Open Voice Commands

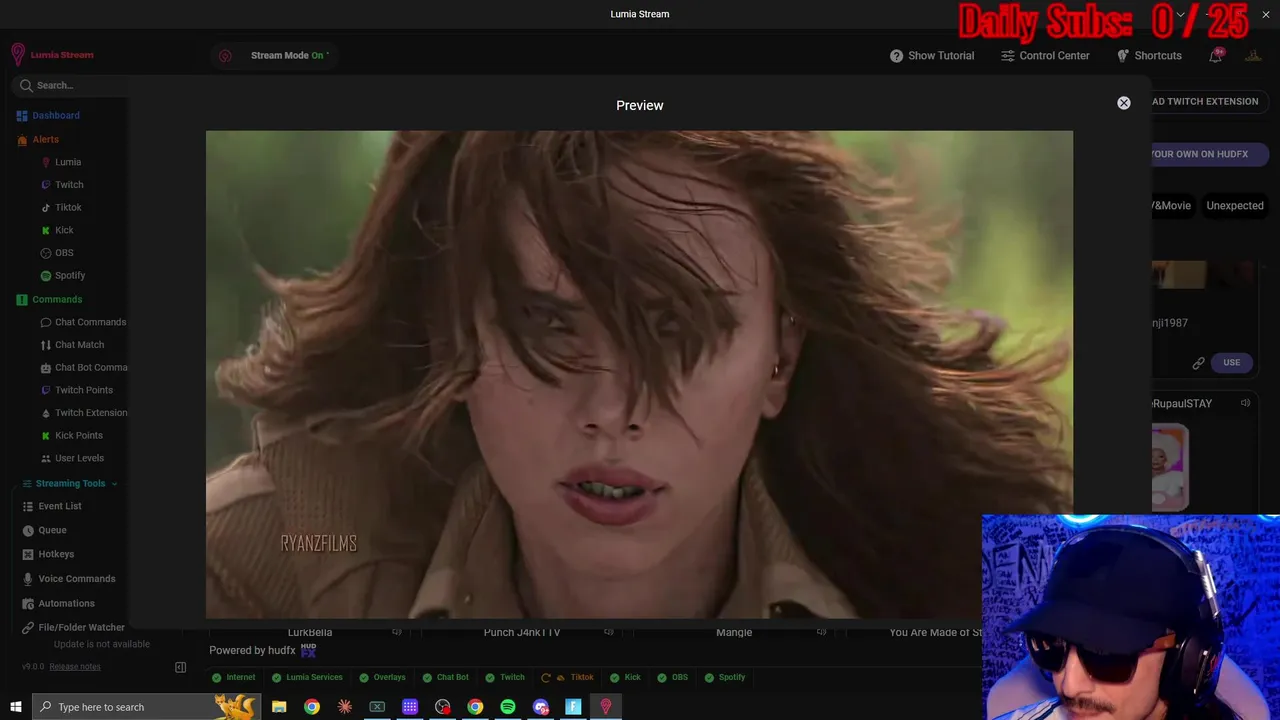point(68,578)
